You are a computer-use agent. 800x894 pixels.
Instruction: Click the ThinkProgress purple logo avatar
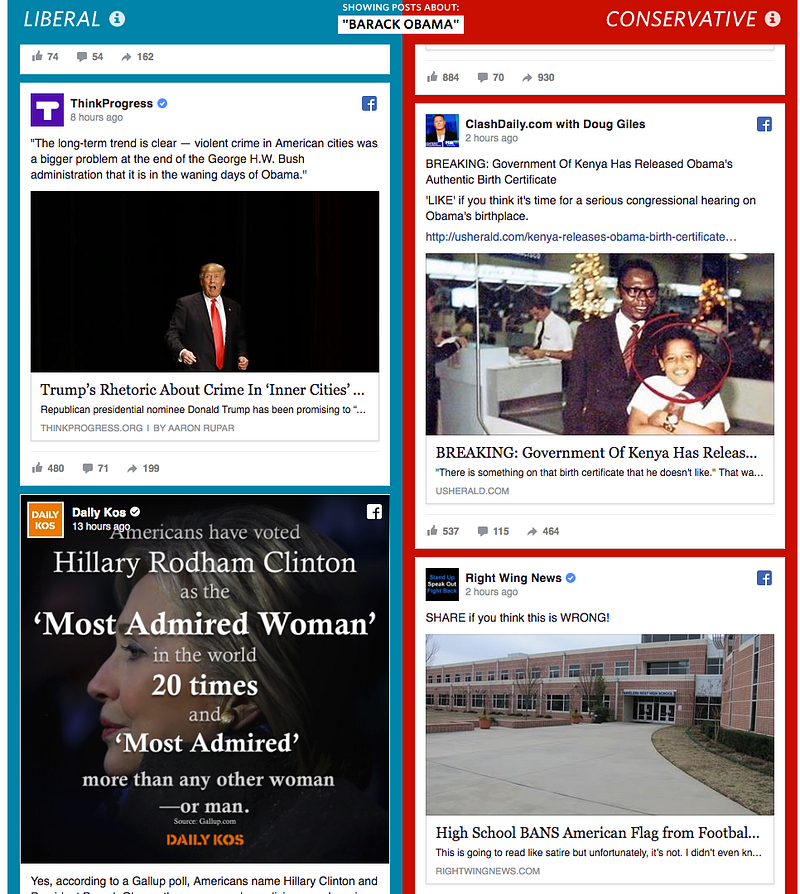(47, 109)
